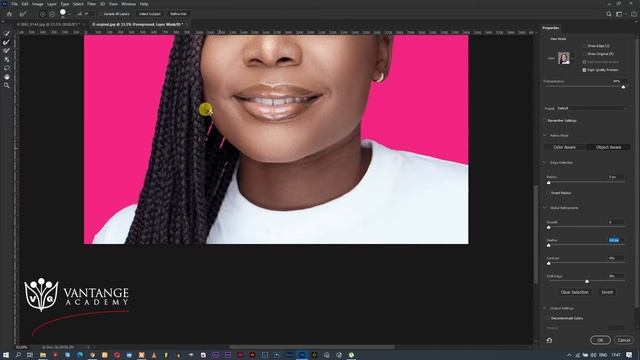640x360 pixels.
Task: Open the workspace layout switcher icon
Action: tap(620, 14)
